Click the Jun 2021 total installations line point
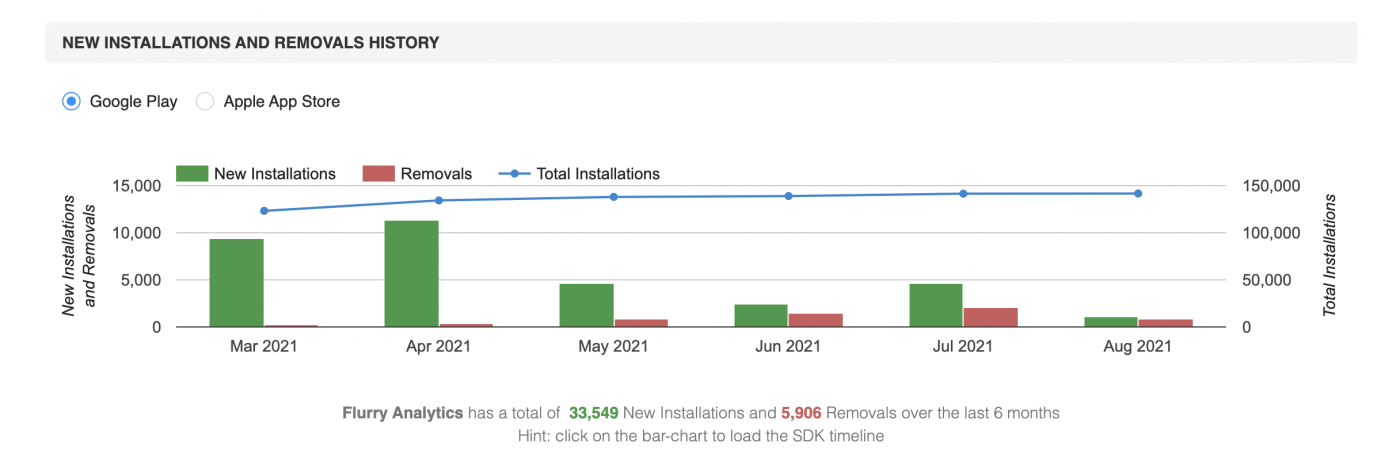Screen dimensions: 1400x462 pos(788,196)
